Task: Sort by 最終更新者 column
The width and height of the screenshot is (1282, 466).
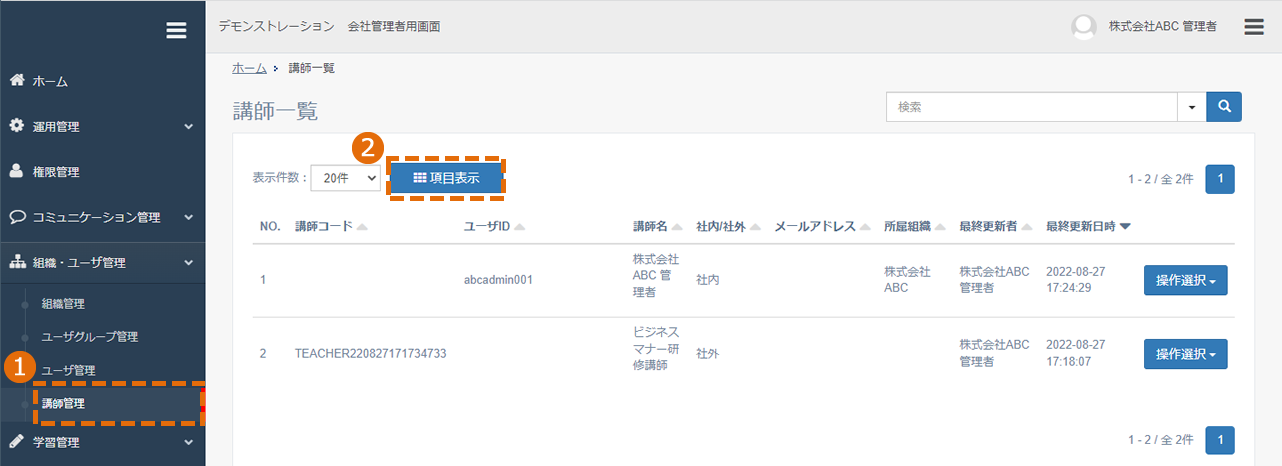Action: (x=995, y=227)
